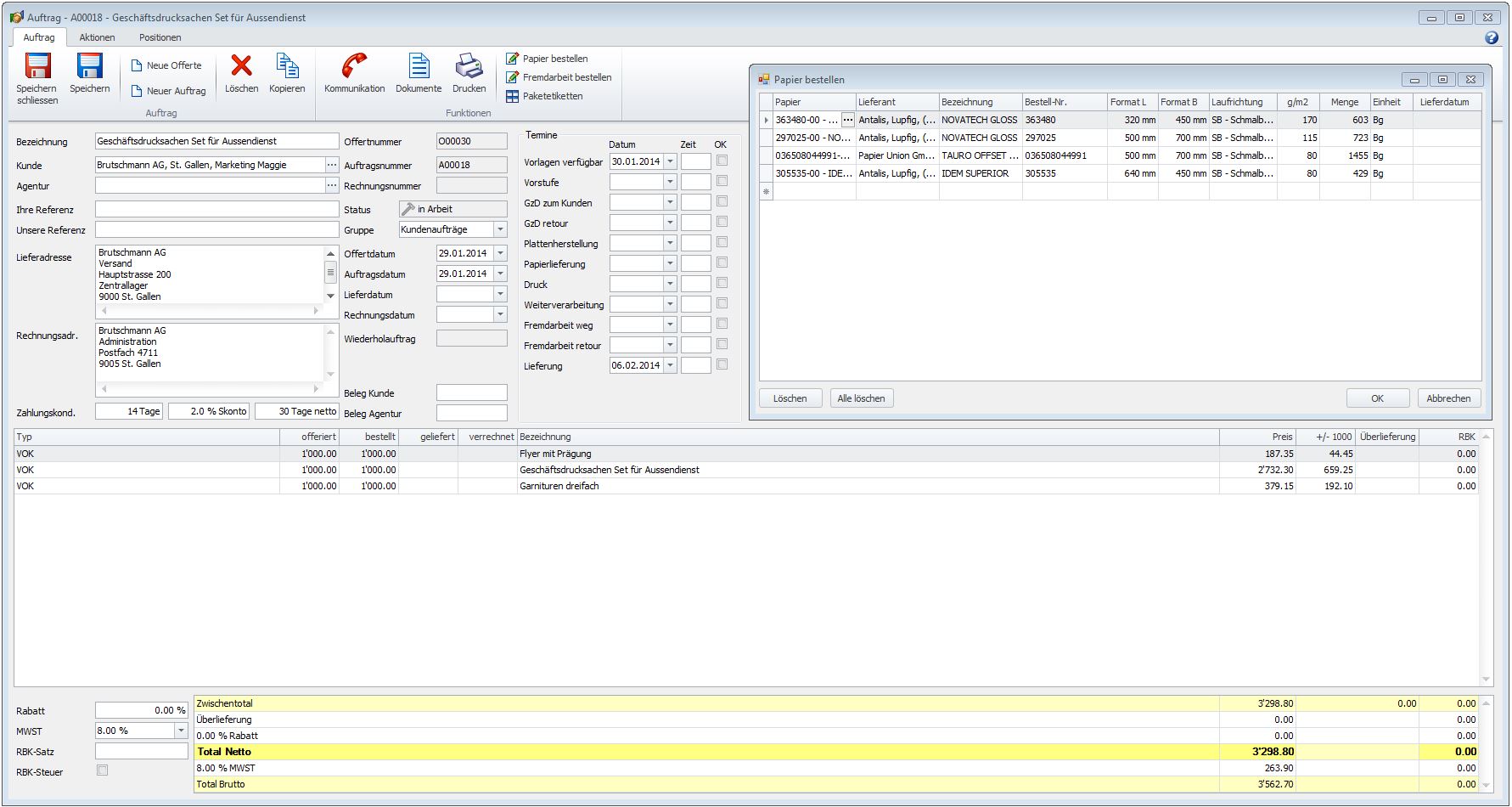Open the MWST rate dropdown

[181, 731]
